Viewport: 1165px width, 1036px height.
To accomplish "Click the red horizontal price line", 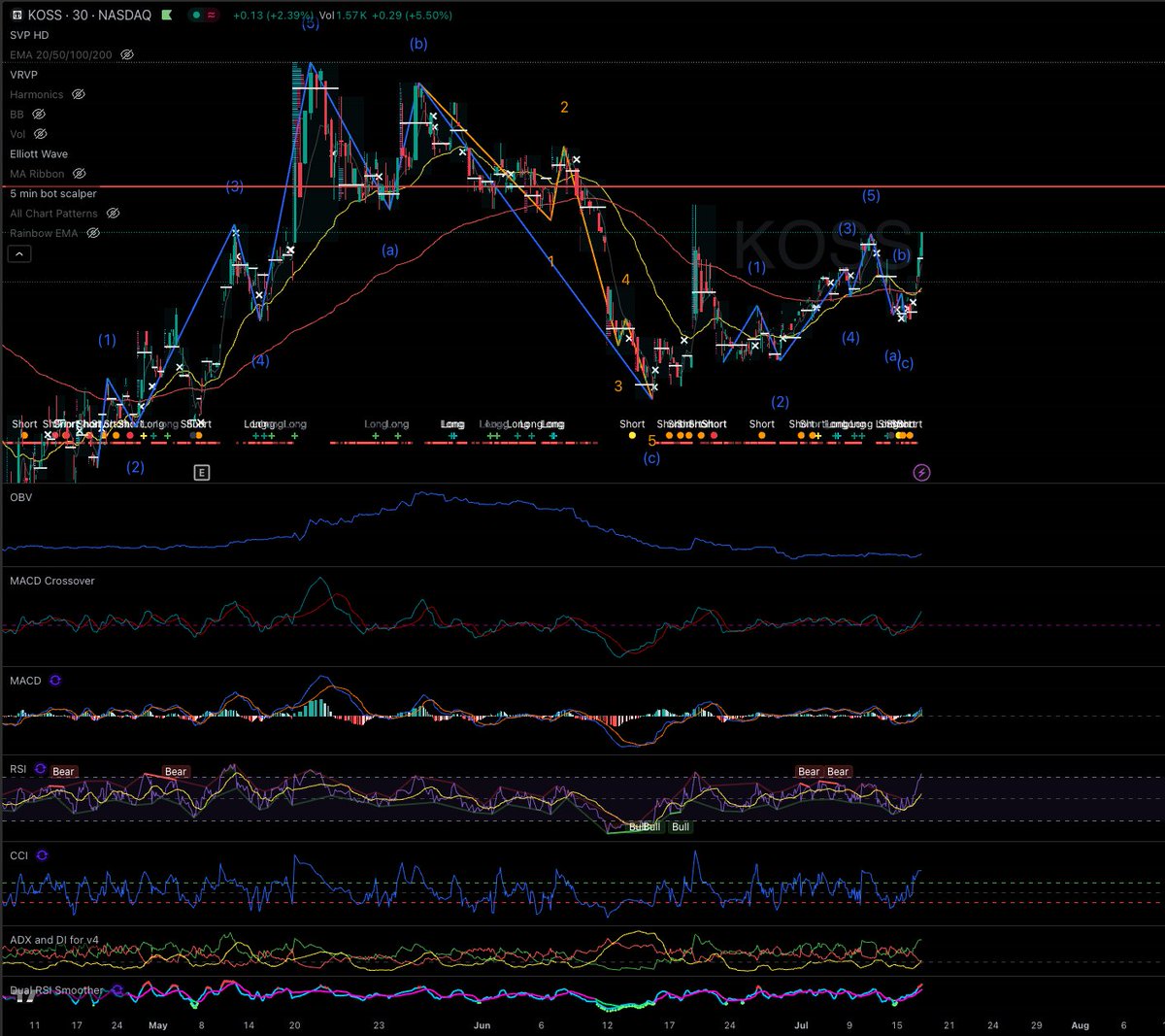I will point(582,186).
